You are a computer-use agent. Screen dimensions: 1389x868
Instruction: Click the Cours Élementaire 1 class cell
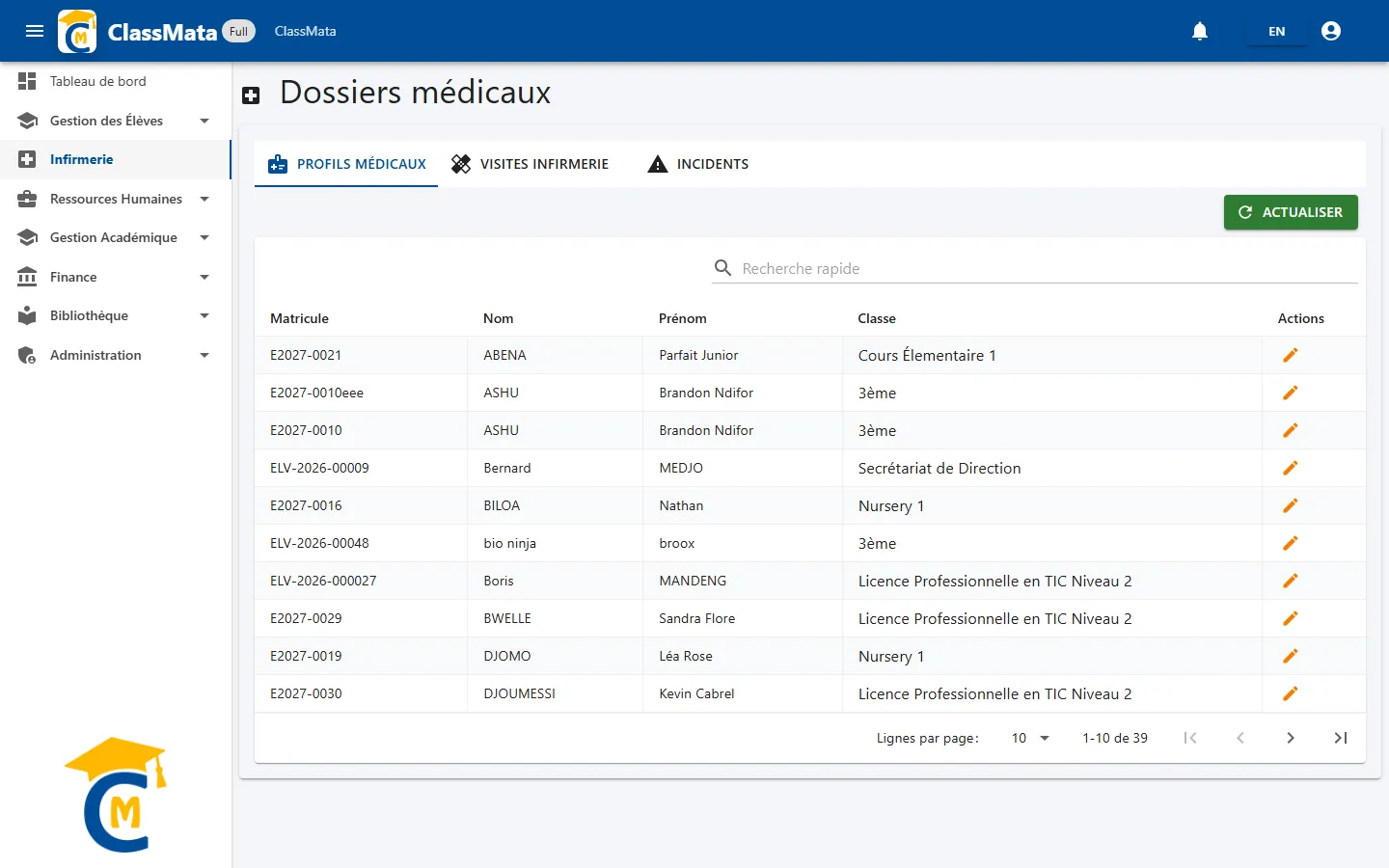pyautogui.click(x=1052, y=355)
